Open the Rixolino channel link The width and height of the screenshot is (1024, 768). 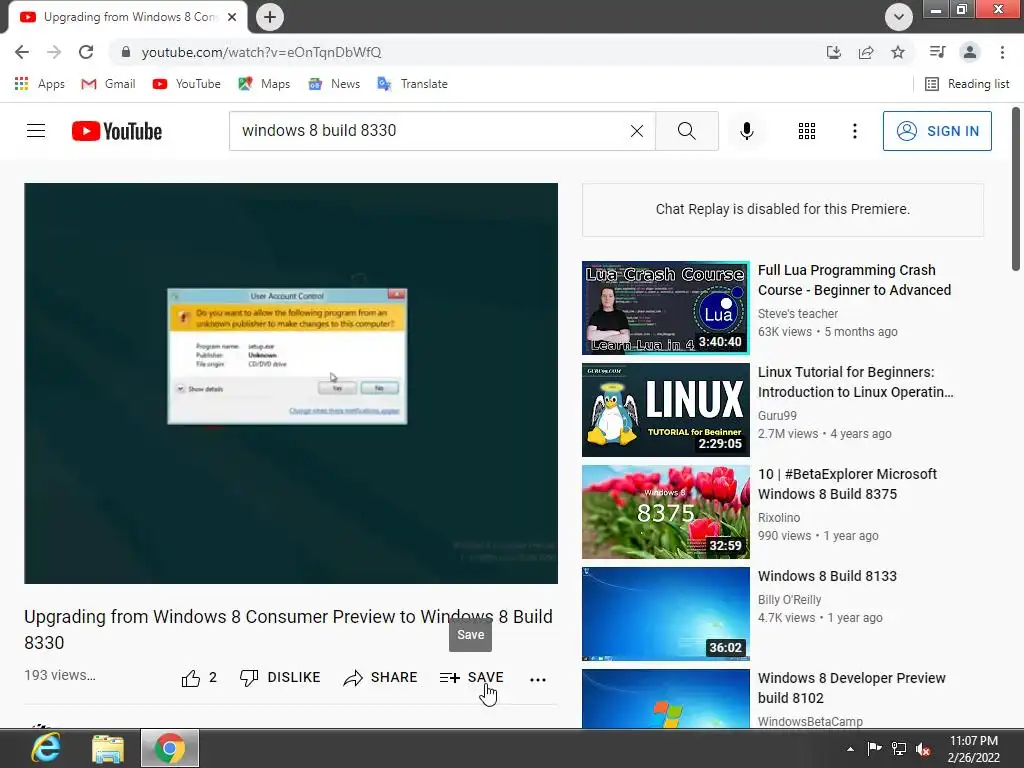[778, 517]
